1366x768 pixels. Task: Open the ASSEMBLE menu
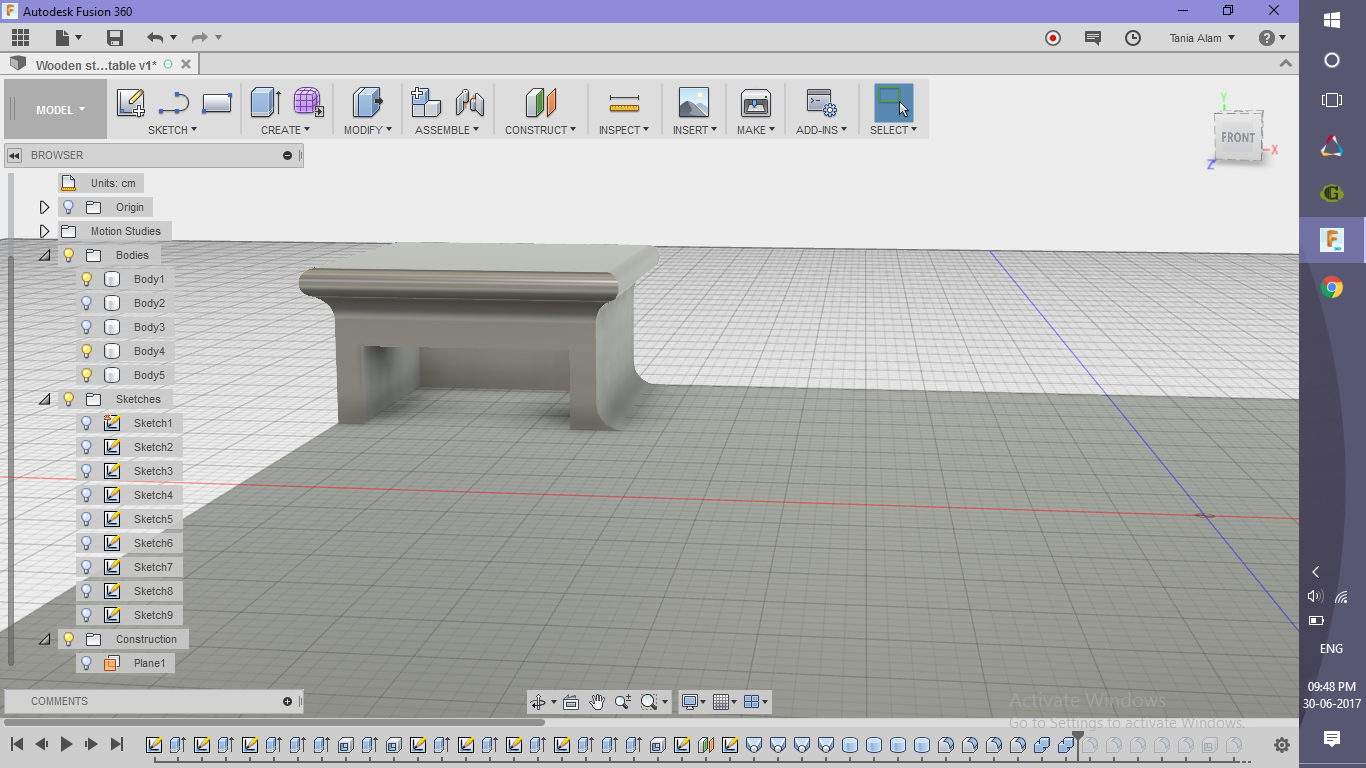447,130
